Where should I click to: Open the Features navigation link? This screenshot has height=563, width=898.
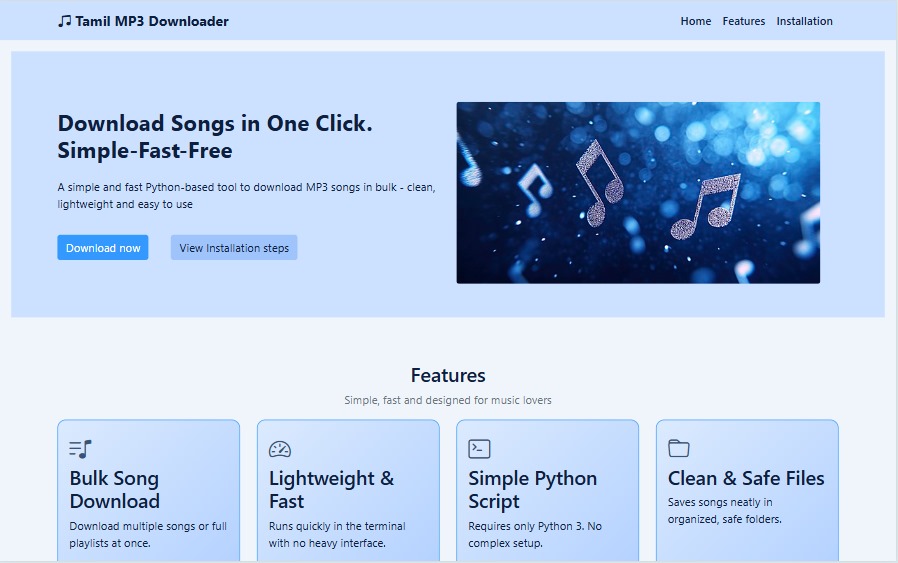tap(743, 21)
